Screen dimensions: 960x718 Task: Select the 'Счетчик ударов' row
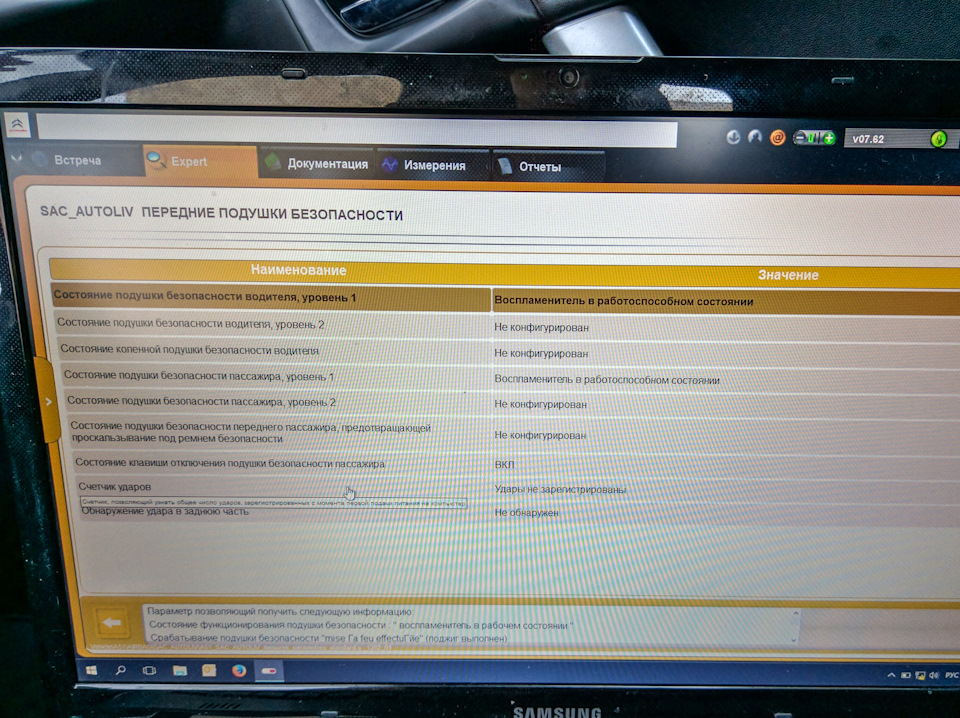[x=519, y=488]
